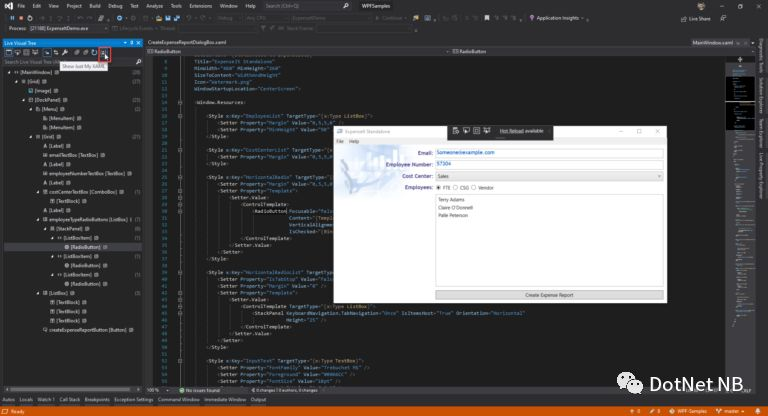Click first in-app toolbar icon, Go to Live Visual Tree
The height and width of the screenshot is (416, 768).
click(456, 131)
